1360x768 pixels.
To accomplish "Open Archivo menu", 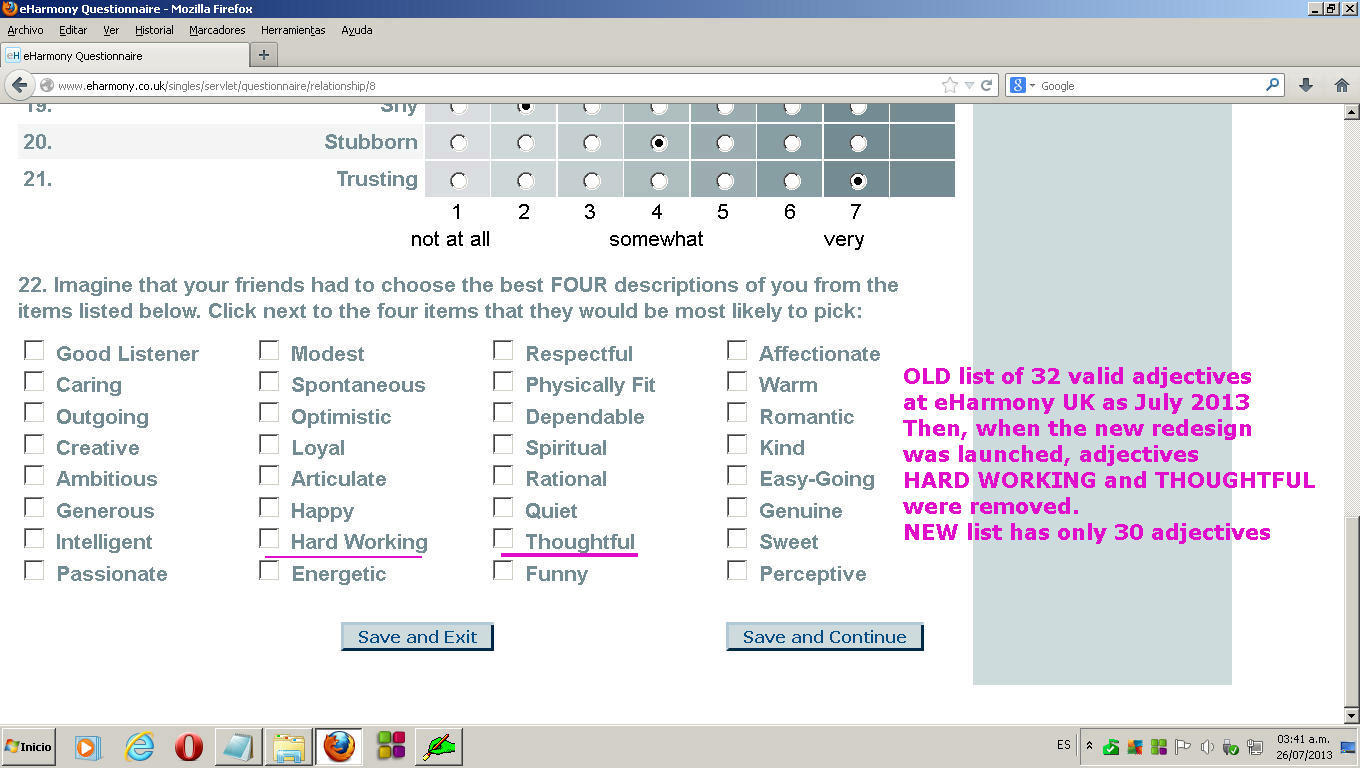I will pyautogui.click(x=25, y=30).
